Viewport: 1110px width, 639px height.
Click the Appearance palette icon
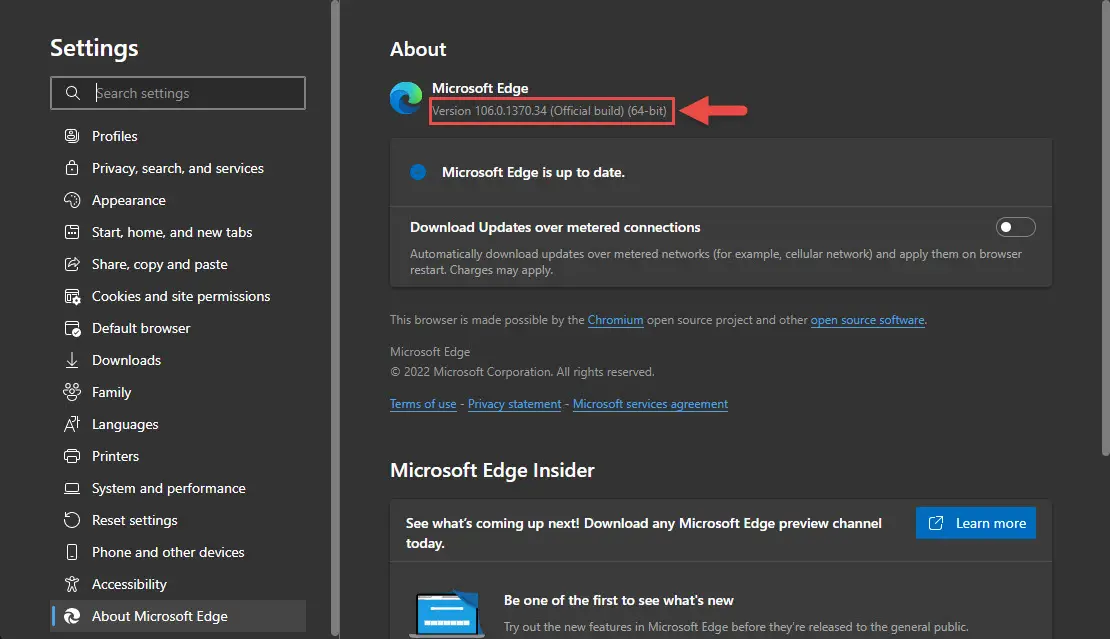[71, 200]
